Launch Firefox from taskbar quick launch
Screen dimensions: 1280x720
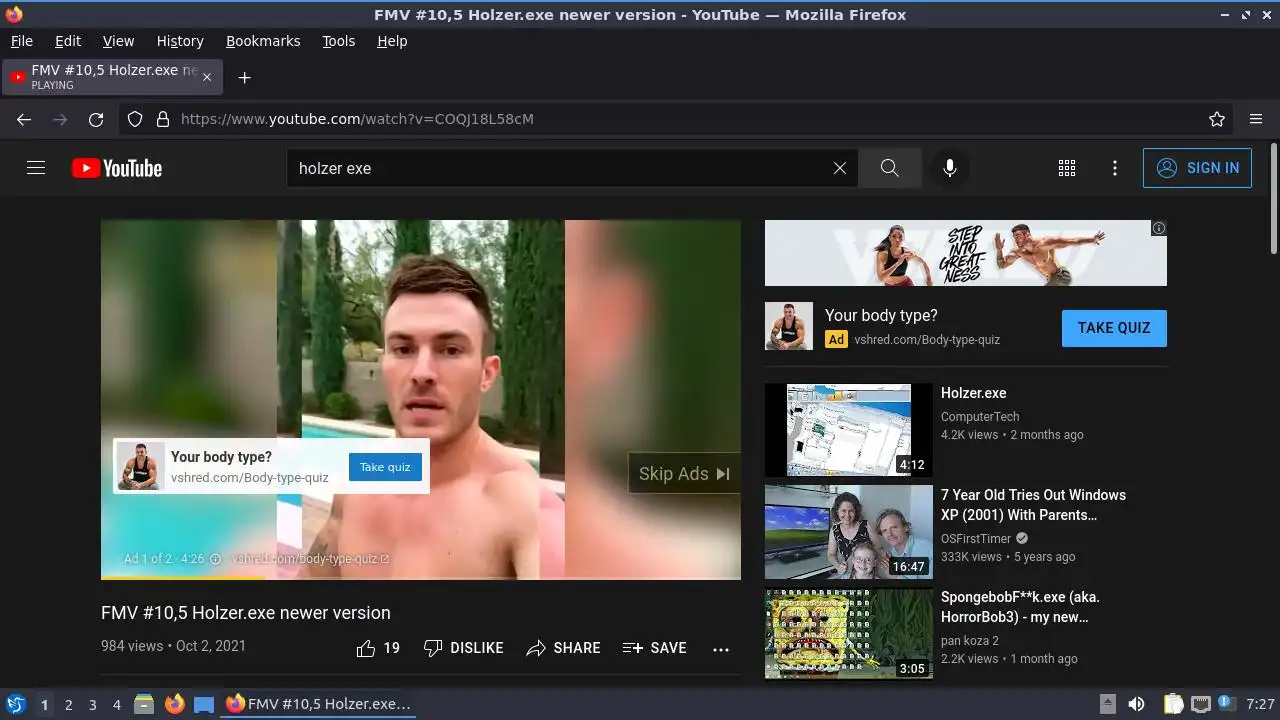click(174, 704)
